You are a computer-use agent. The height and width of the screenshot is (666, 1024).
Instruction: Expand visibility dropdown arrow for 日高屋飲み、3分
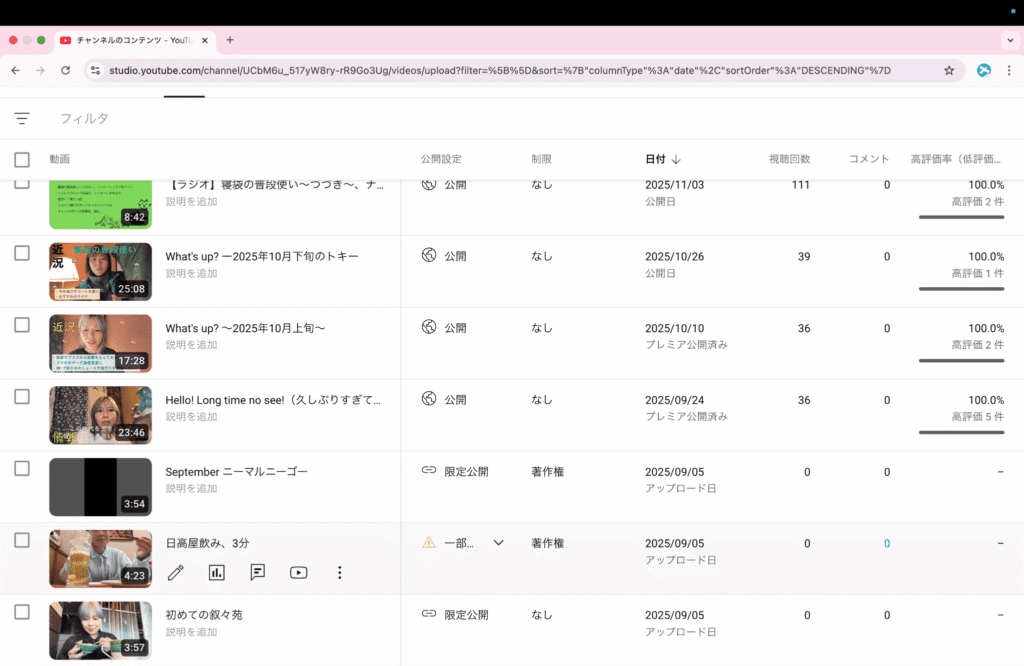click(498, 543)
